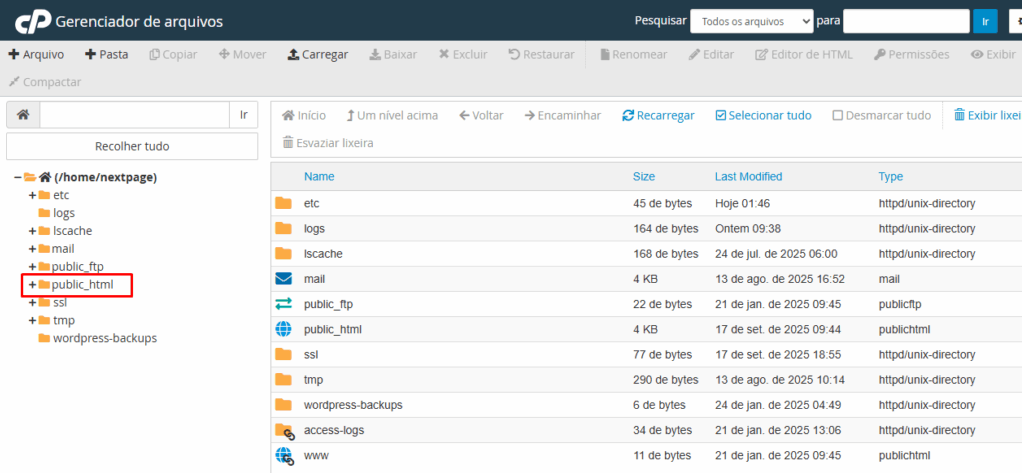Expand the public_html tree node

(x=32, y=285)
